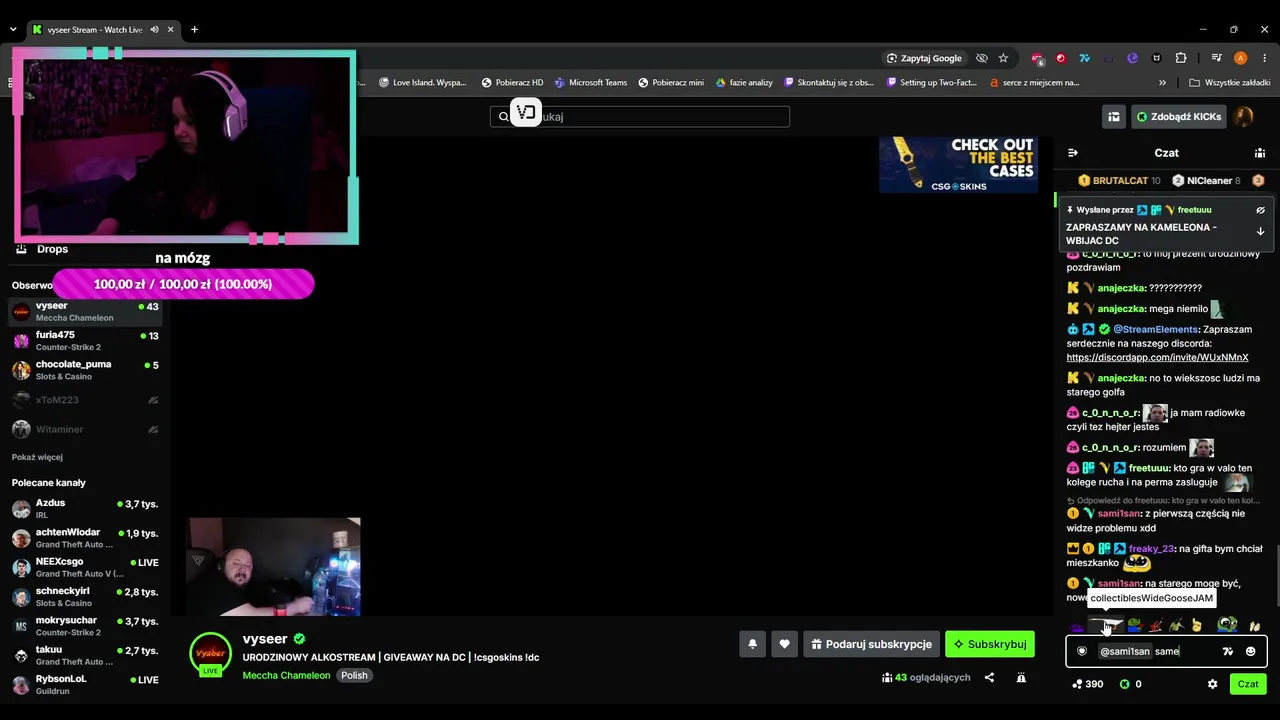Click the Kick search field

click(x=640, y=116)
